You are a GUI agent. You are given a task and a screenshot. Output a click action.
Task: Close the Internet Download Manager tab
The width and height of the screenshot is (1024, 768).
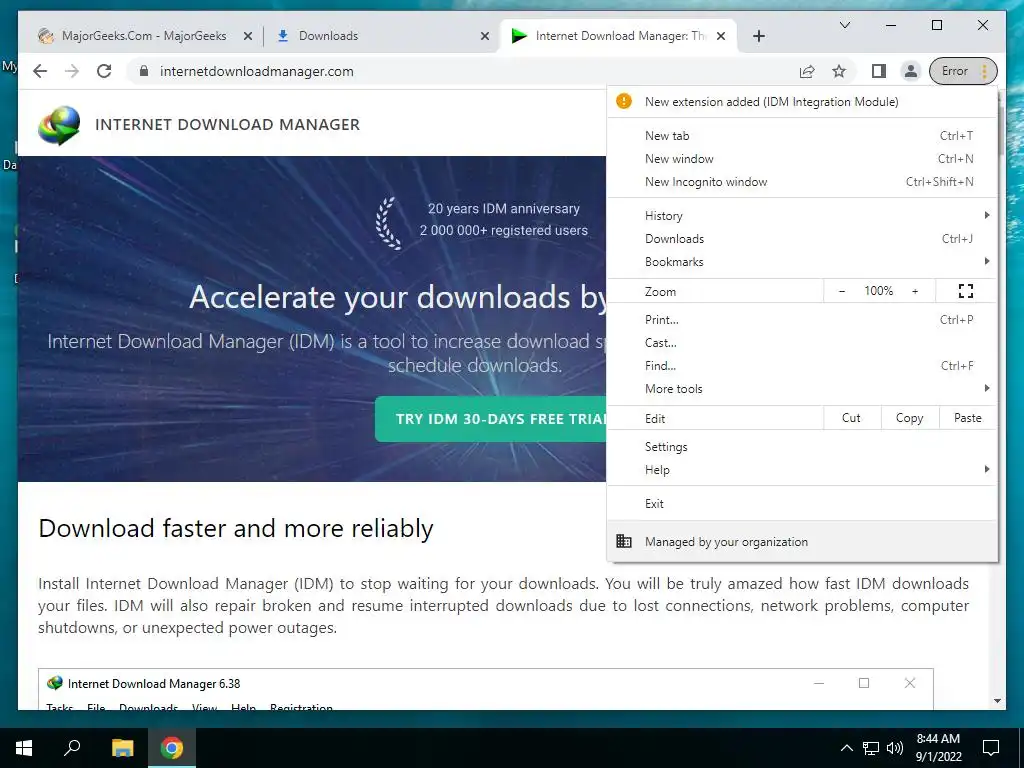pos(721,36)
